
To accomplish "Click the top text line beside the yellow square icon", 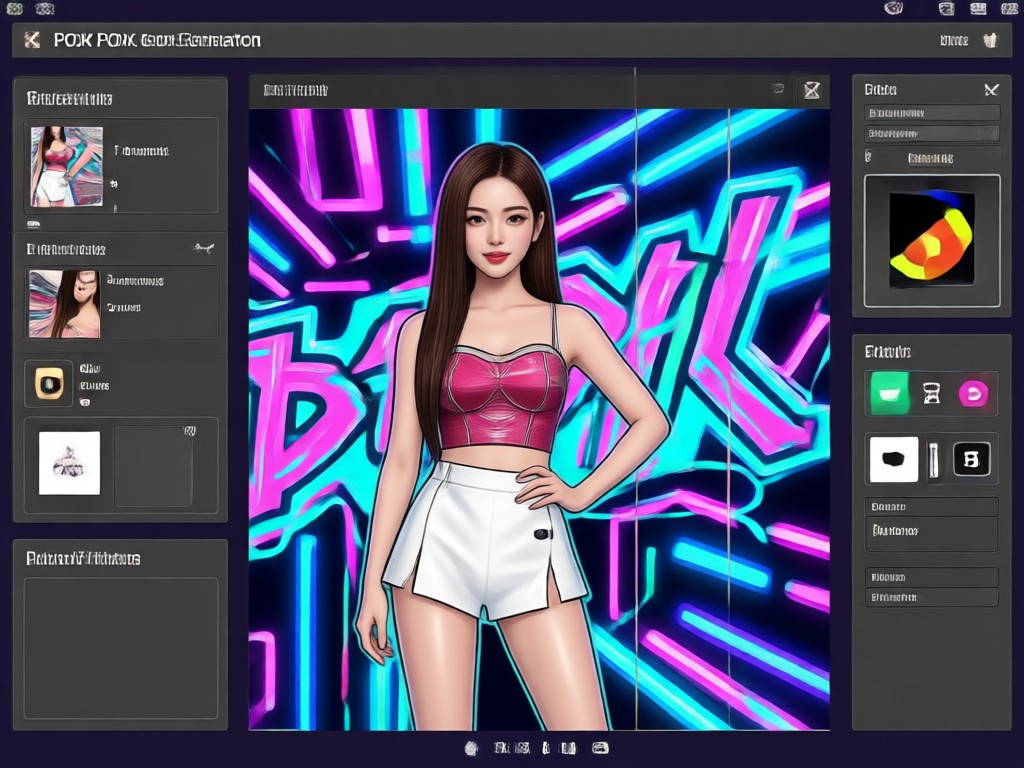I will coord(90,369).
